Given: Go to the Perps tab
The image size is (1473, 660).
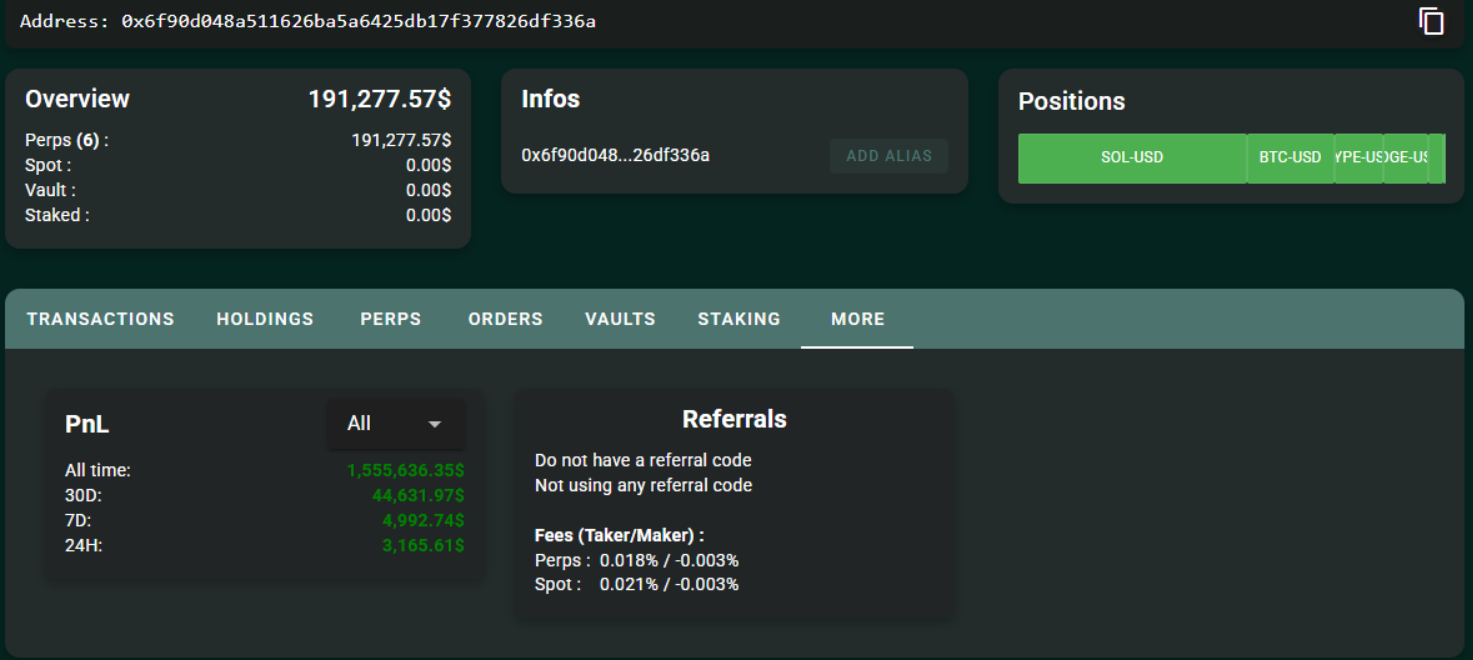Looking at the screenshot, I should [391, 319].
